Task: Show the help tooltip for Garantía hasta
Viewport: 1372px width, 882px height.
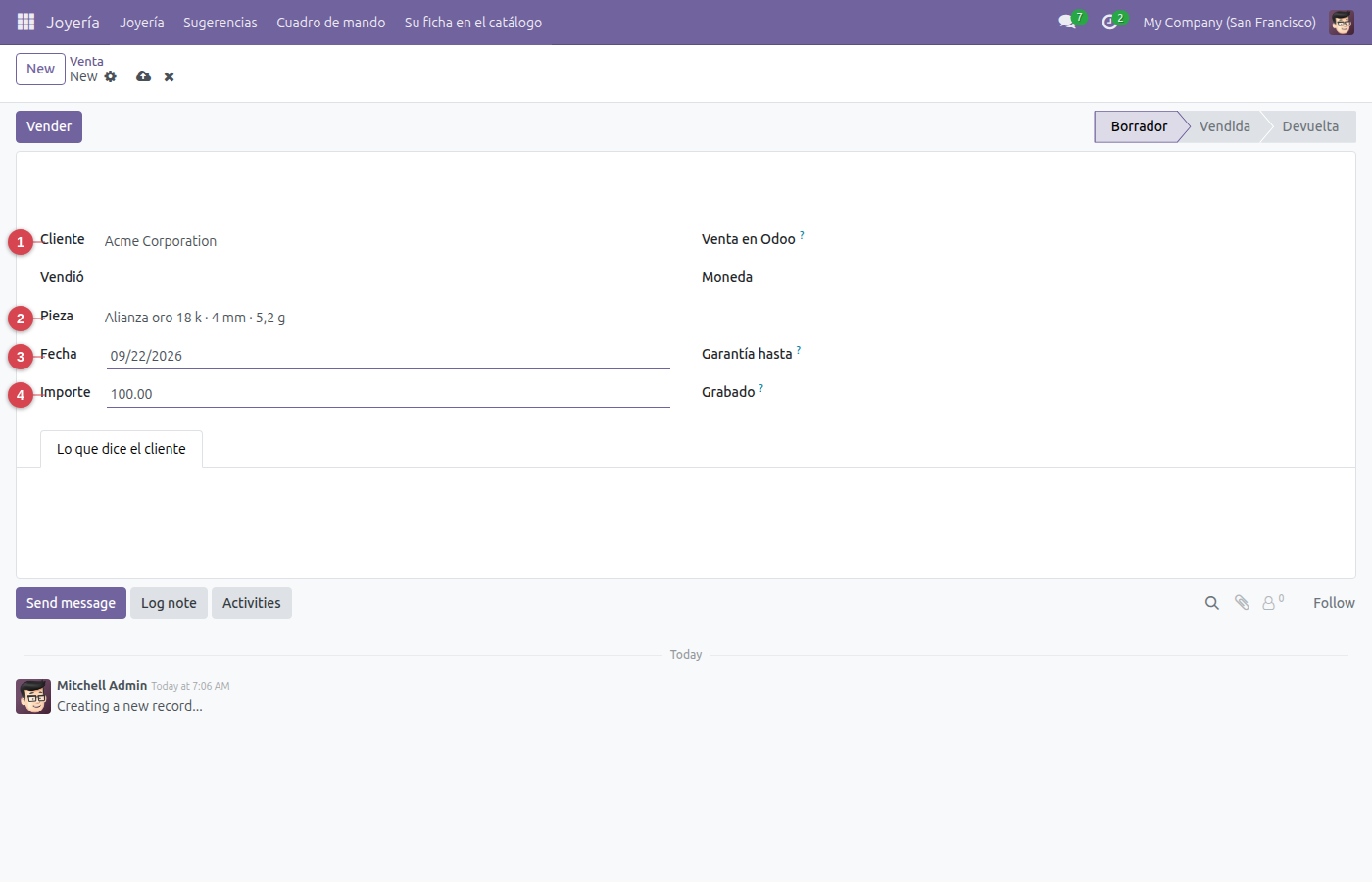Action: coord(799,350)
